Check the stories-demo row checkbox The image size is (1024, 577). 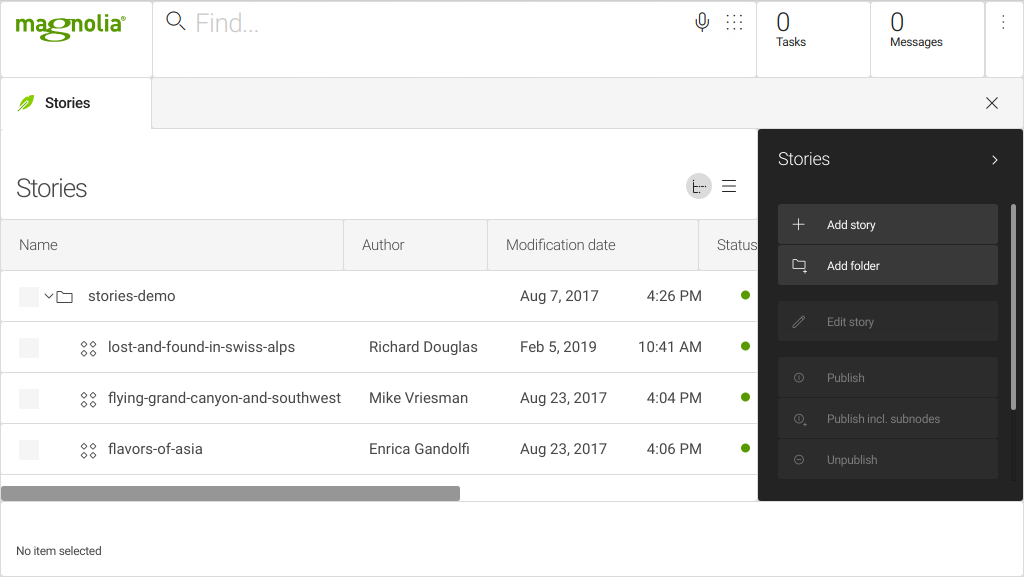point(29,296)
